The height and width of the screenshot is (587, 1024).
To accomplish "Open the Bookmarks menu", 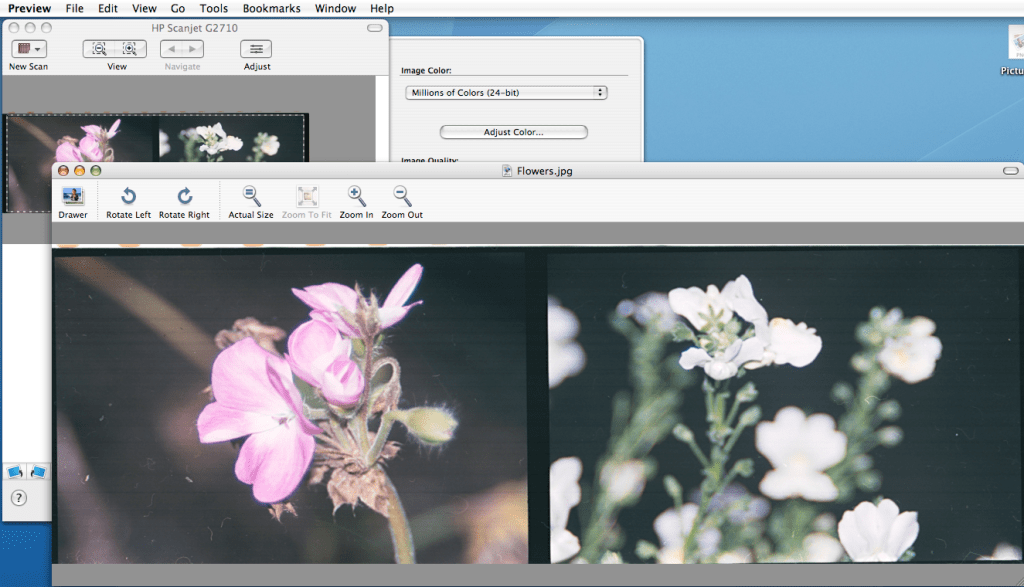I will tap(271, 8).
